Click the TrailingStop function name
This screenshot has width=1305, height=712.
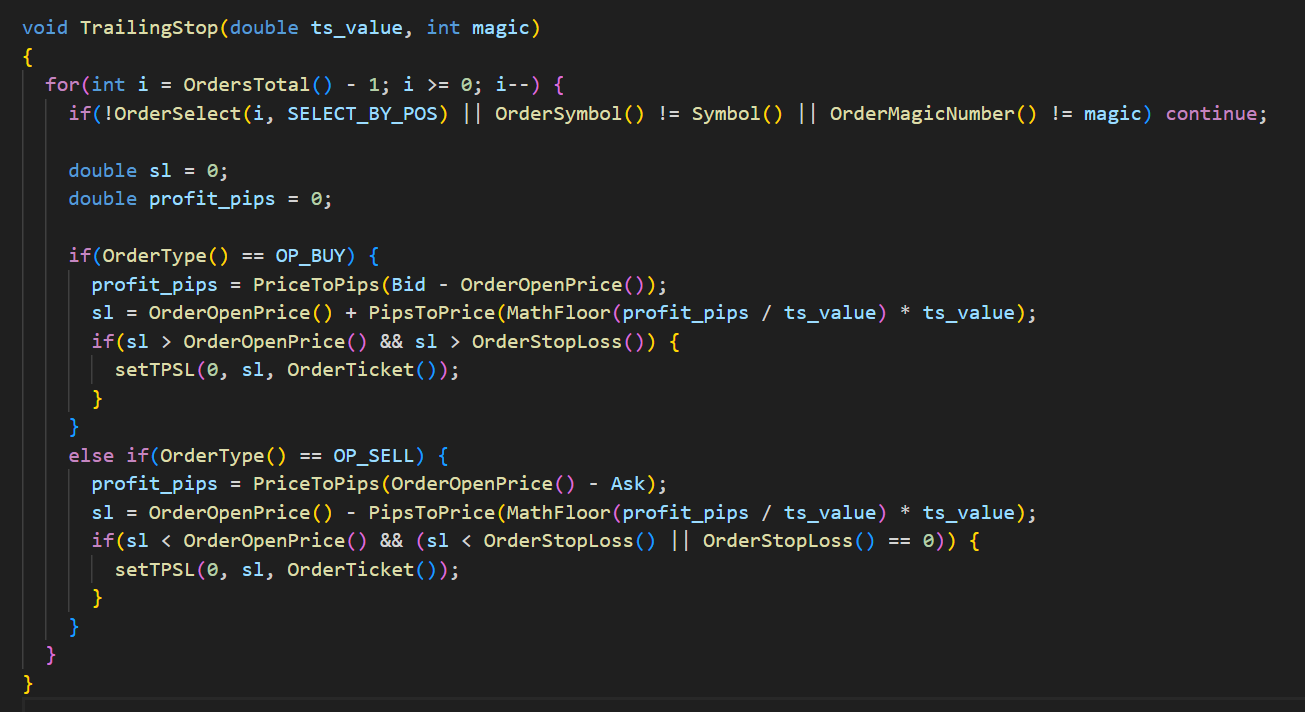148,27
